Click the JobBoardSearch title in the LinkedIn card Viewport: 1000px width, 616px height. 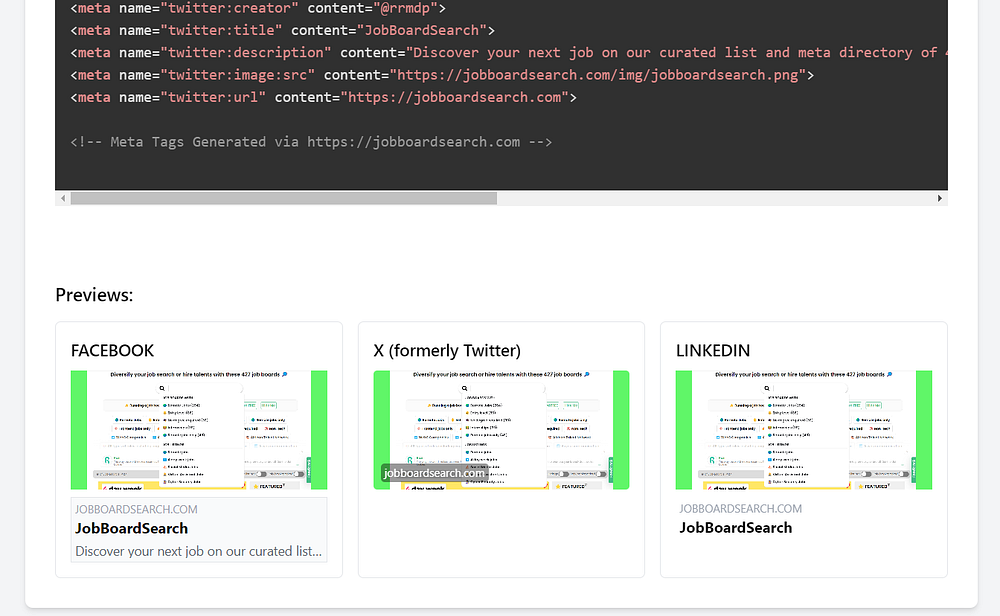click(x=735, y=528)
